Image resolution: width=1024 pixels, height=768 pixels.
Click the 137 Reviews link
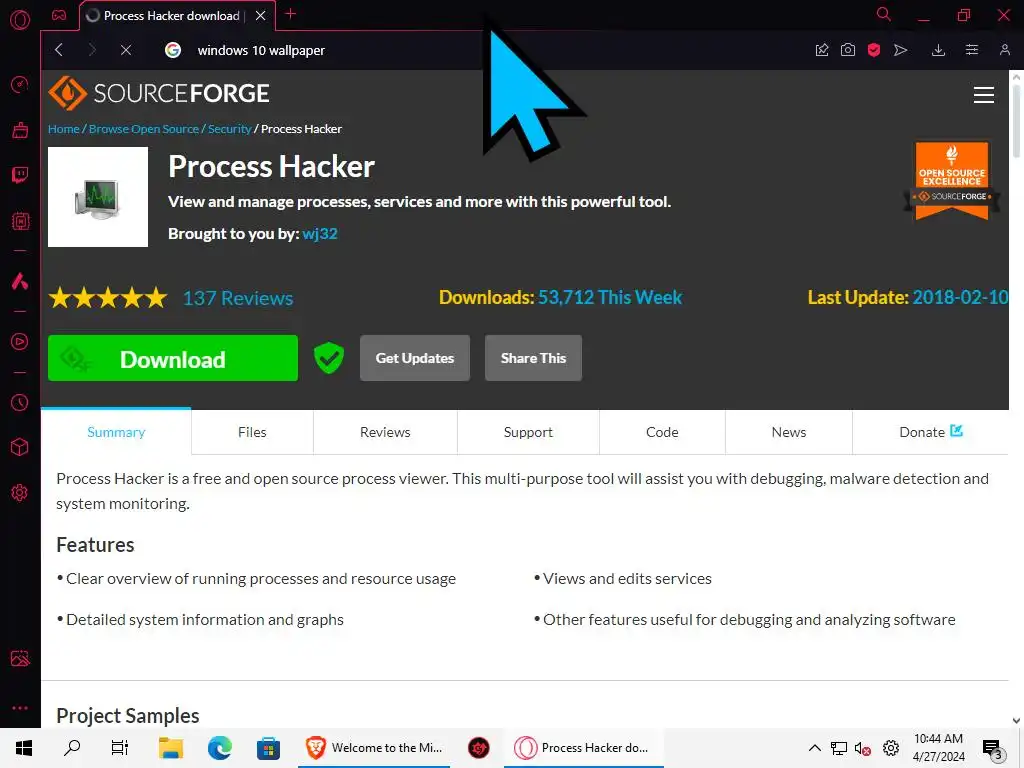coord(238,298)
